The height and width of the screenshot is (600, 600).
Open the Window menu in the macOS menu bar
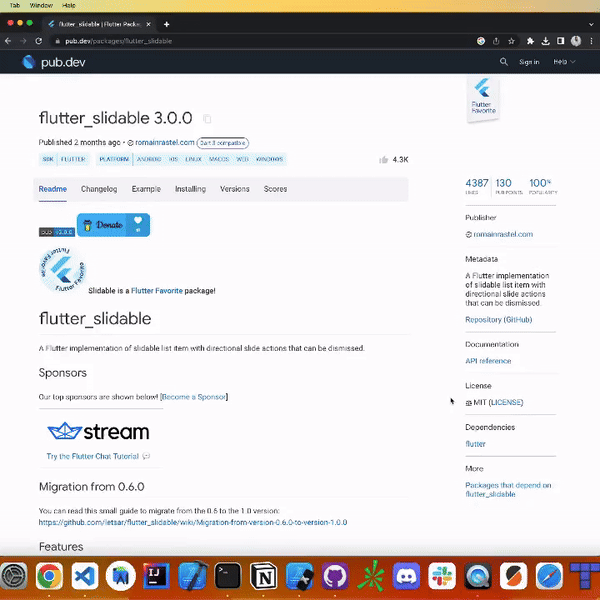tap(42, 5)
